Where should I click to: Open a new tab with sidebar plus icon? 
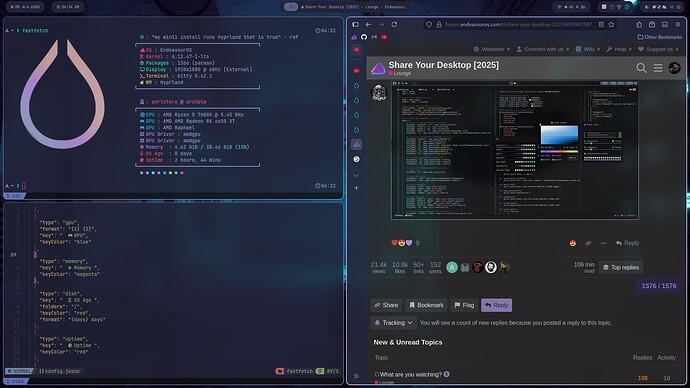pos(356,188)
